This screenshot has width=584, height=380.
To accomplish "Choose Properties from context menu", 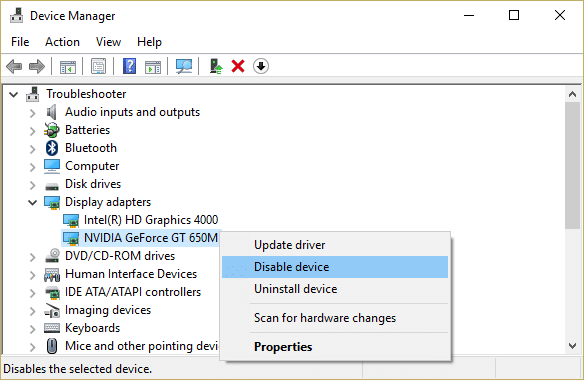I will (335, 347).
